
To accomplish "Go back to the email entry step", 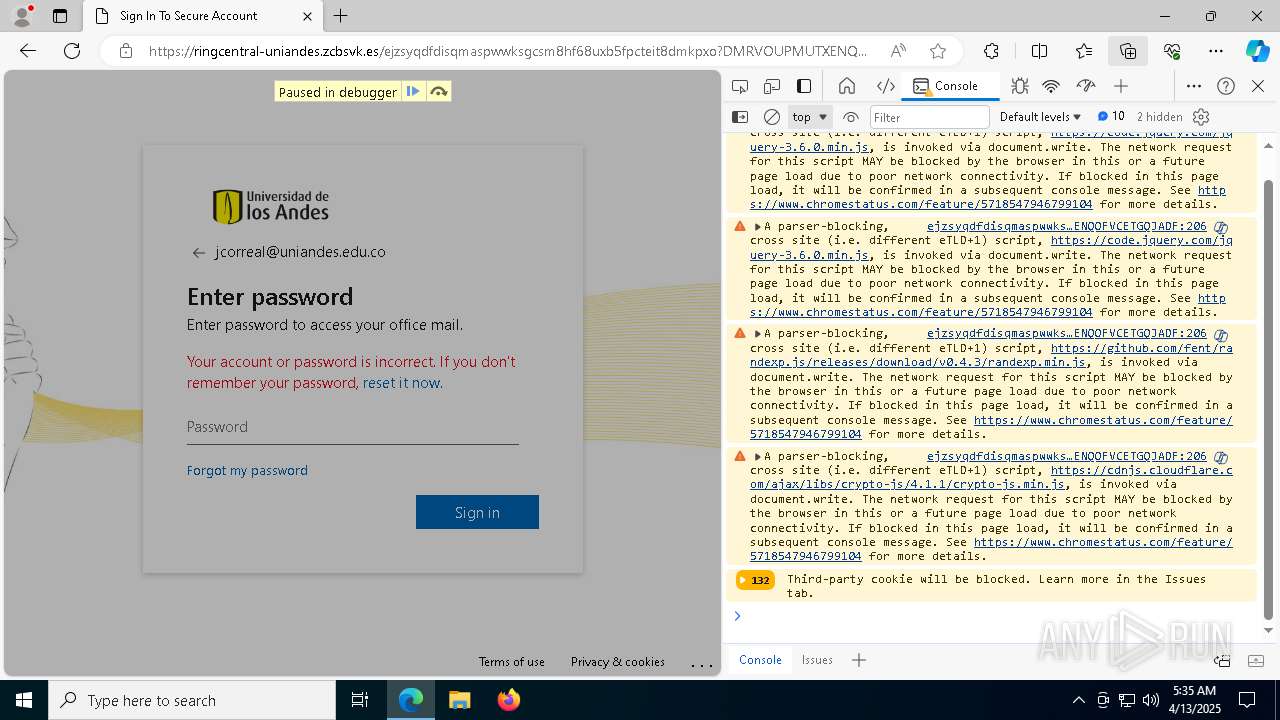I will (x=198, y=253).
